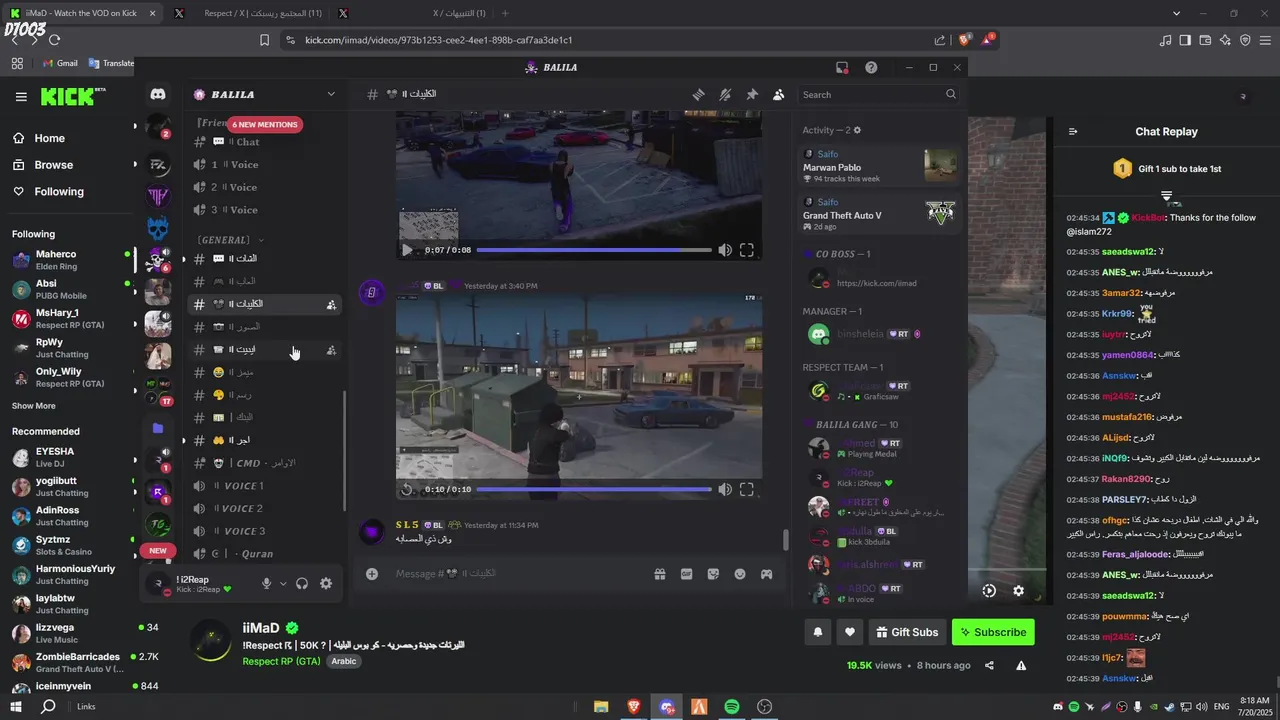The image size is (1280, 720).
Task: Open Grand Theft Auto V activity card
Action: [880, 214]
